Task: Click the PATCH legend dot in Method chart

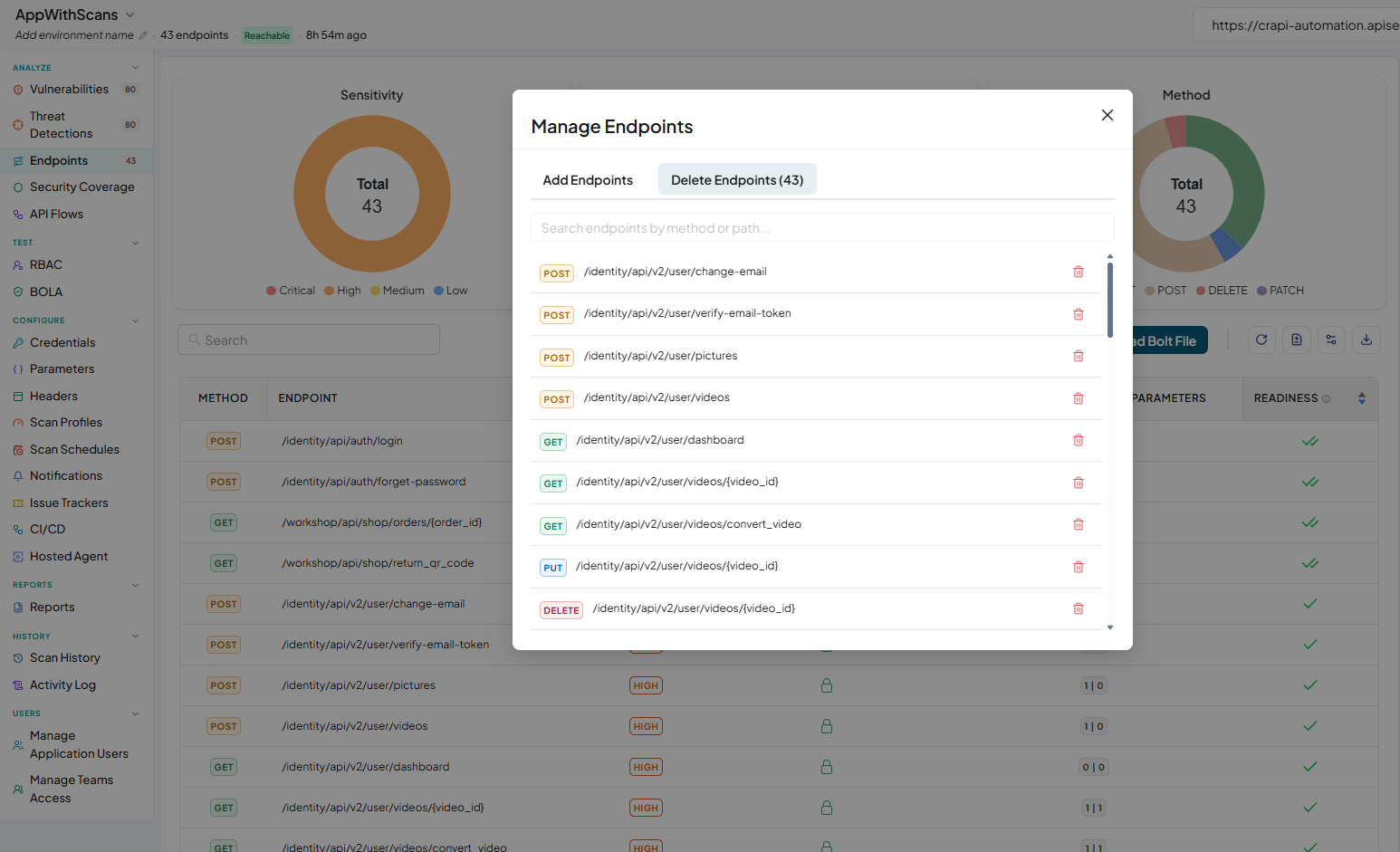Action: [x=1261, y=291]
